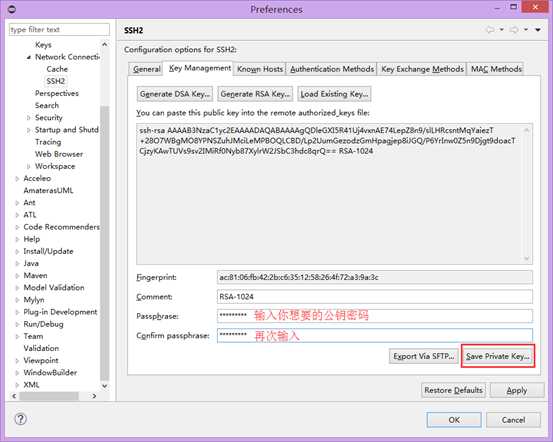The height and width of the screenshot is (442, 553).
Task: Dismiss dialog with Cancel button
Action: click(x=513, y=420)
